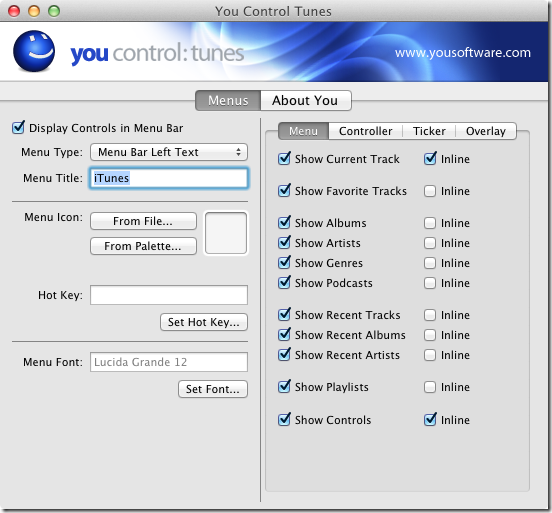The image size is (552, 513).
Task: Open the Controller tab
Action: (x=365, y=131)
